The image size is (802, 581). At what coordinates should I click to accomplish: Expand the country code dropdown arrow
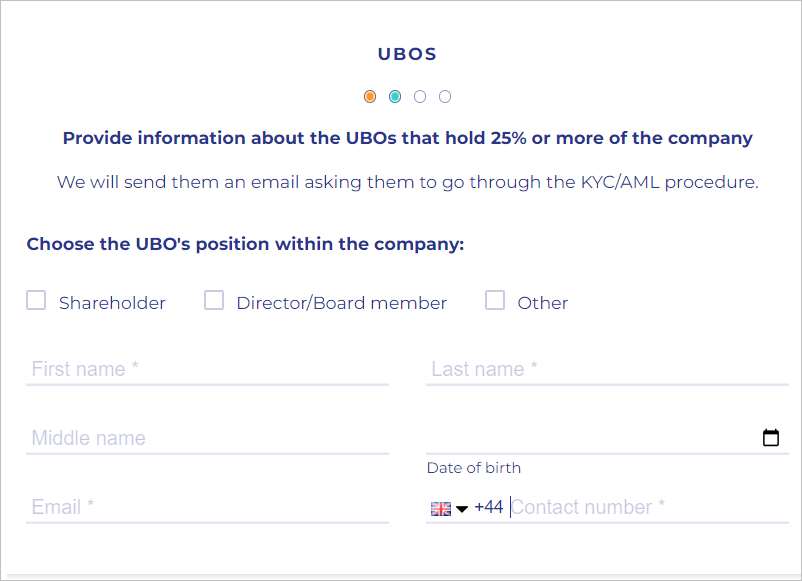pyautogui.click(x=462, y=509)
